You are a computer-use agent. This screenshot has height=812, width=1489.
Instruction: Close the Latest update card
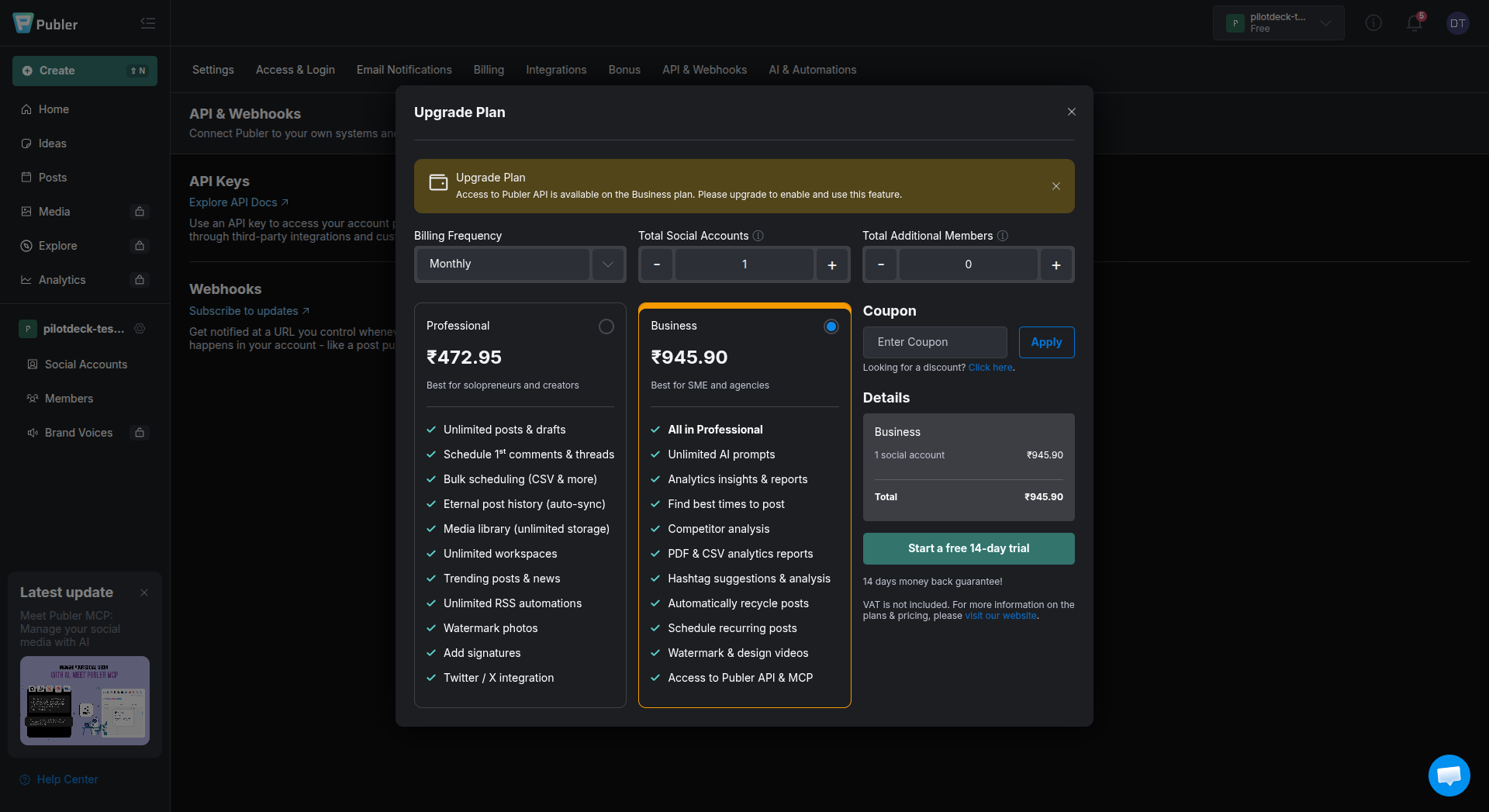click(x=143, y=593)
